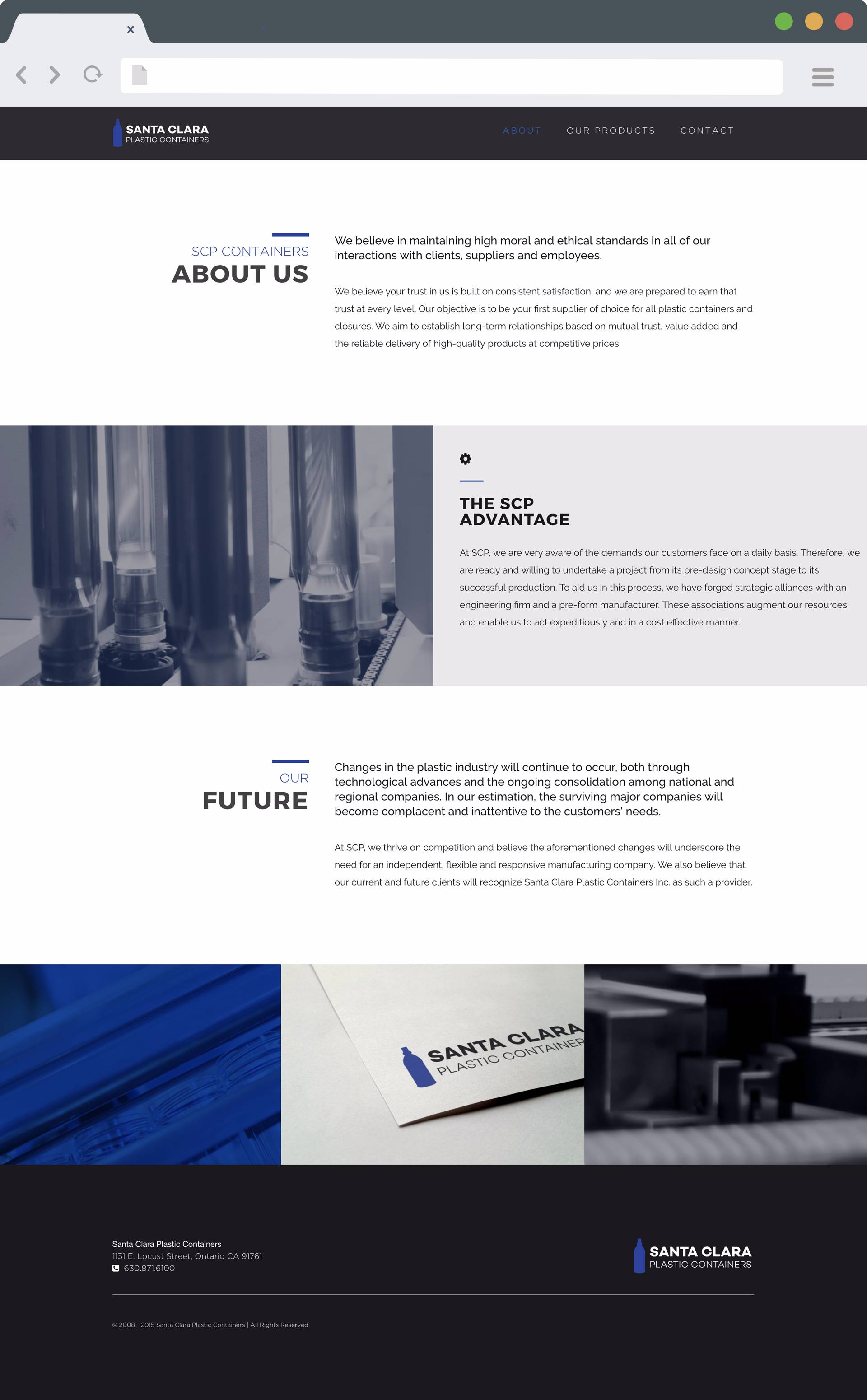The width and height of the screenshot is (867, 1400).
Task: Select the ABOUT navigation tab
Action: pyautogui.click(x=522, y=130)
